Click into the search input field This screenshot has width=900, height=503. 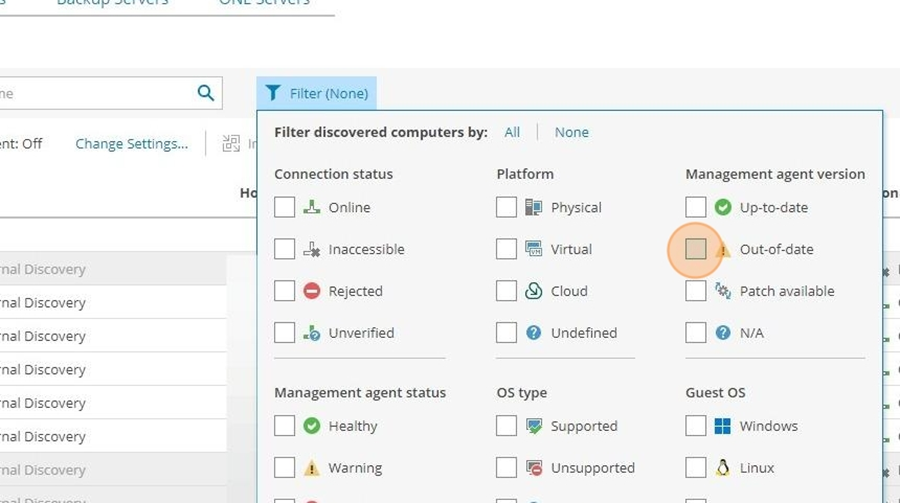pos(95,93)
